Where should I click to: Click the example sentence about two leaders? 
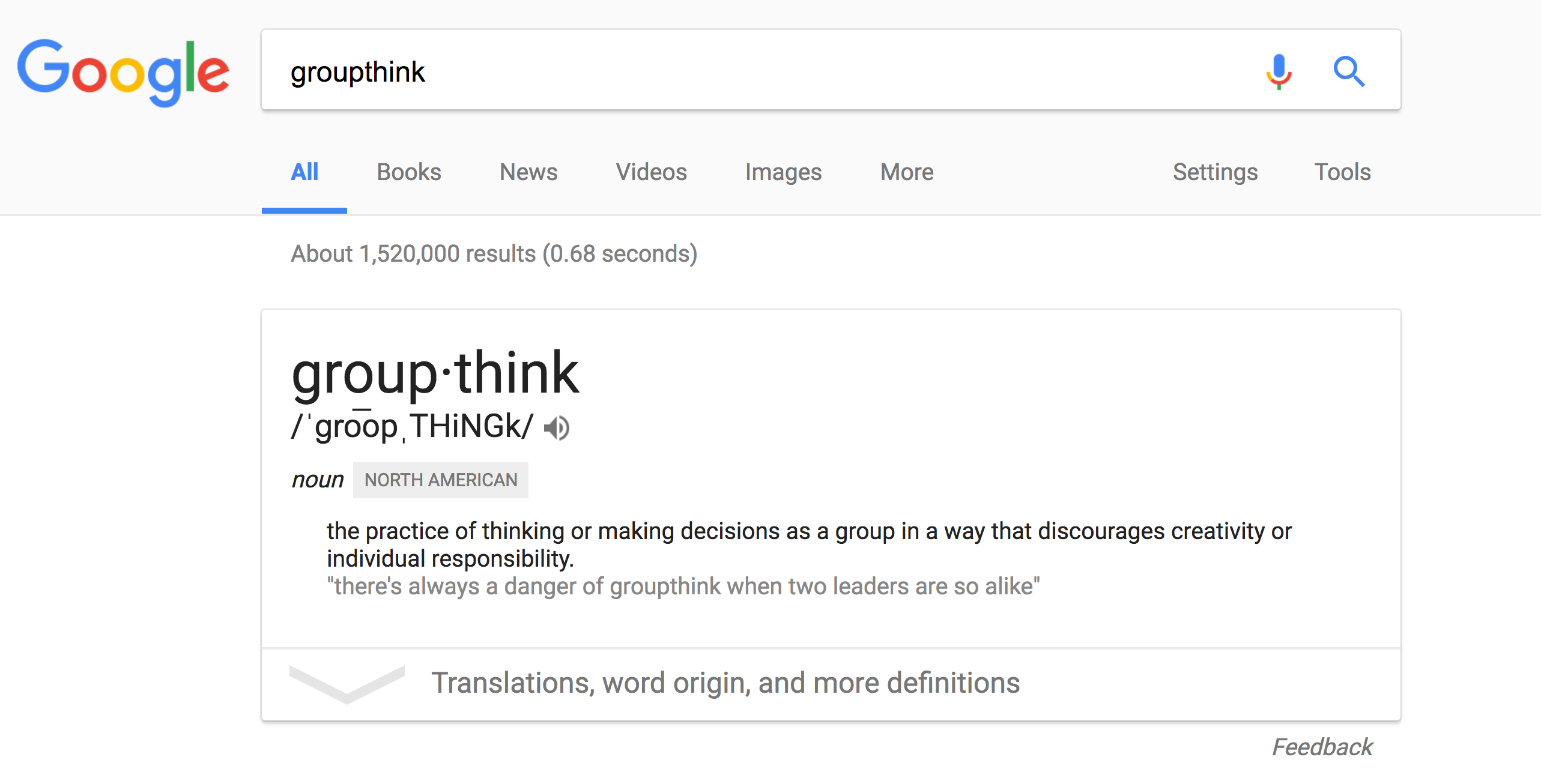point(683,586)
